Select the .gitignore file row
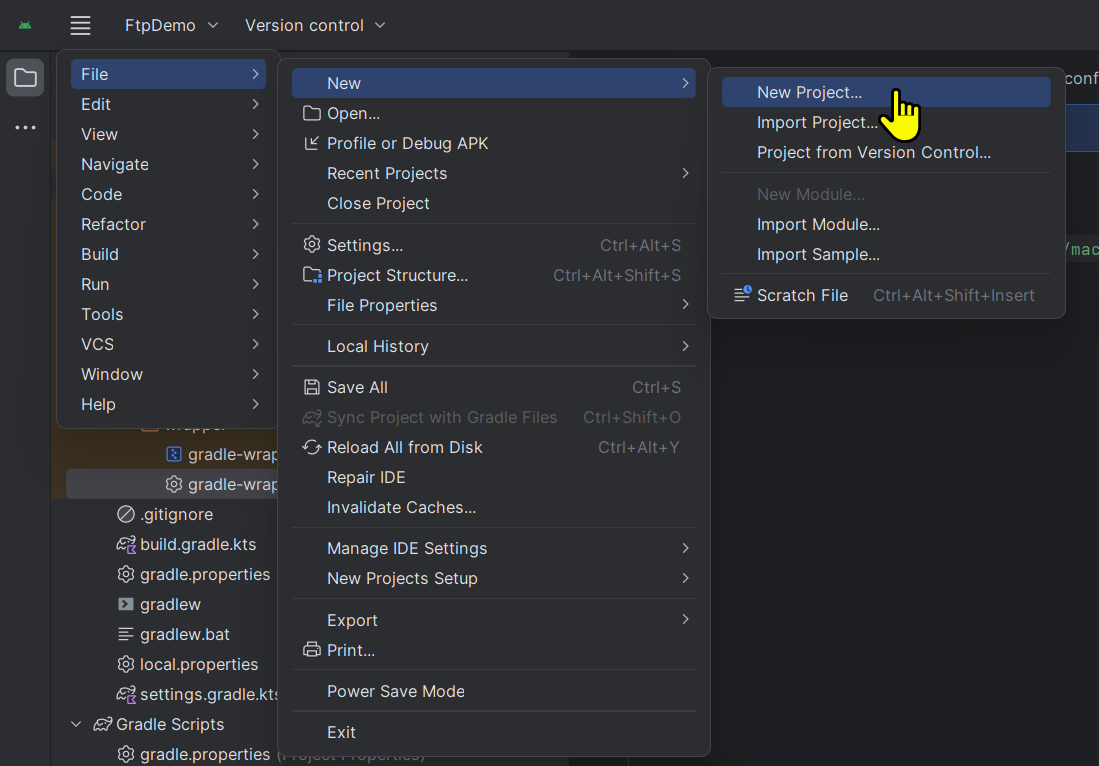The height and width of the screenshot is (766, 1099). coord(172,514)
